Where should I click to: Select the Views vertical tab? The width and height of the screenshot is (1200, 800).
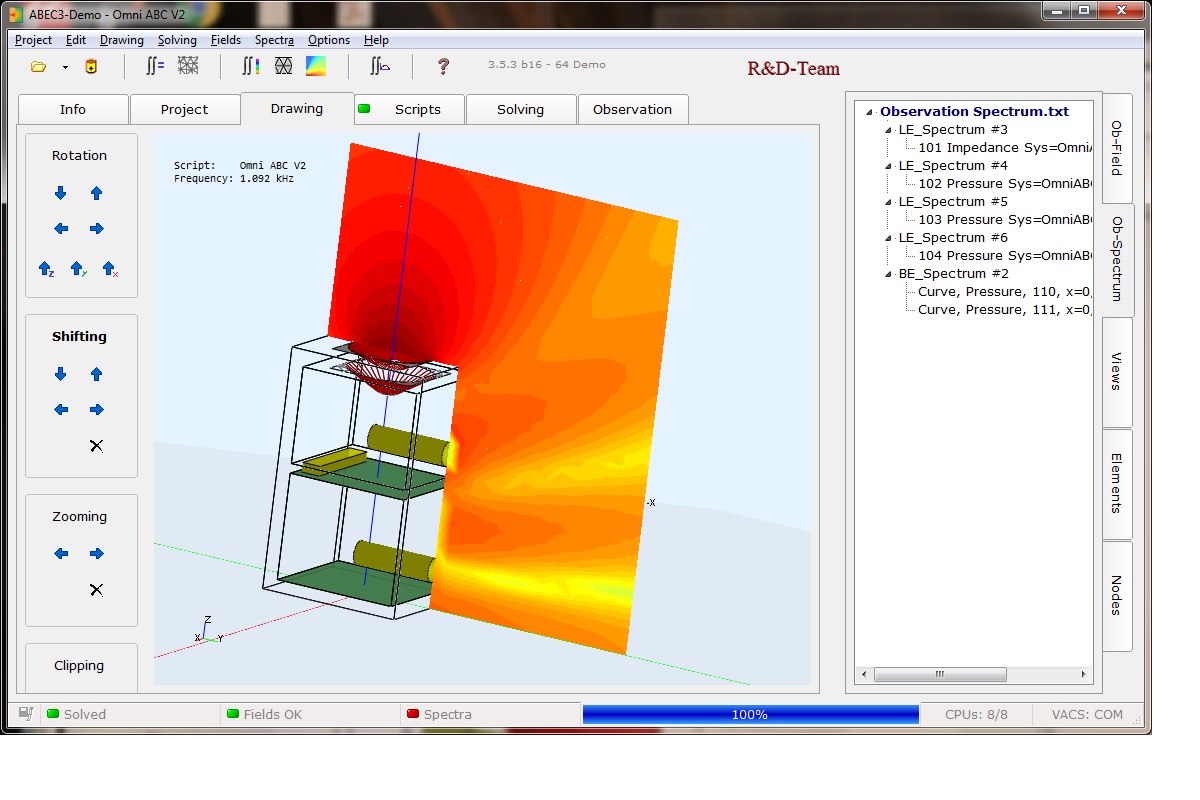tap(1117, 372)
